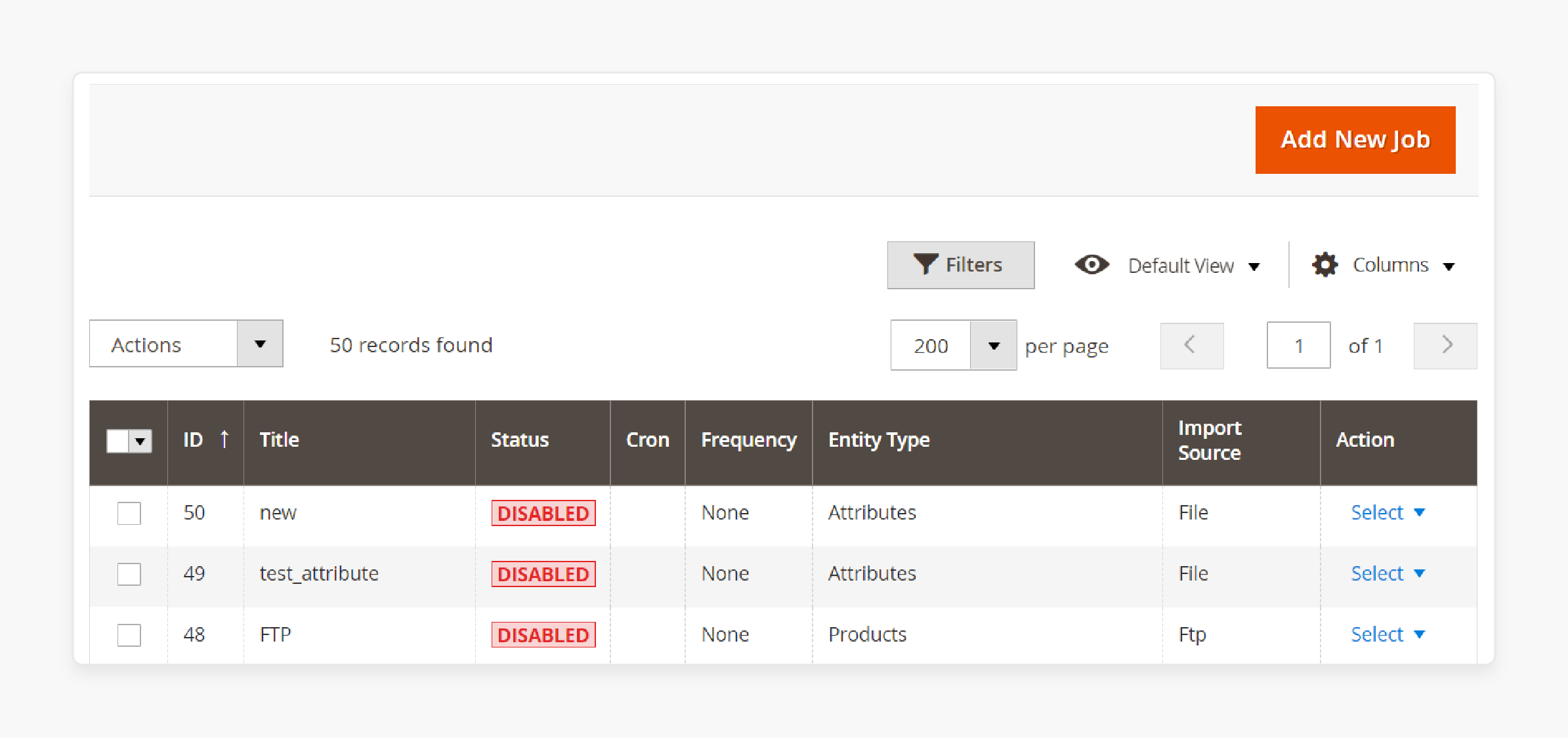Click Attributes entity type in row 50
Viewport: 1568px width, 738px height.
872,512
